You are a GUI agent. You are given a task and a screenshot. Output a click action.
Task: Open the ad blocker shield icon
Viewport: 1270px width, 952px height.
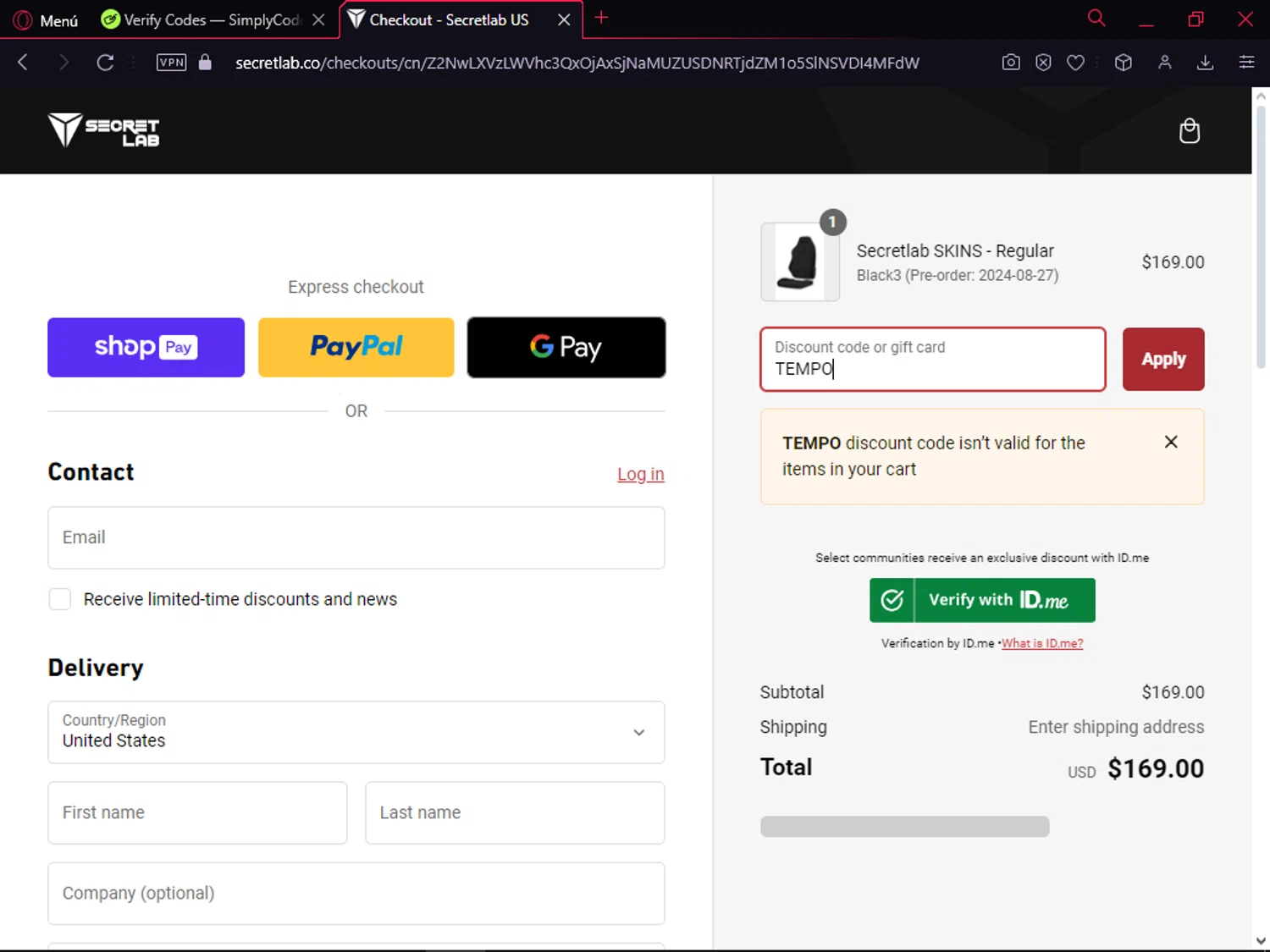tap(1043, 62)
